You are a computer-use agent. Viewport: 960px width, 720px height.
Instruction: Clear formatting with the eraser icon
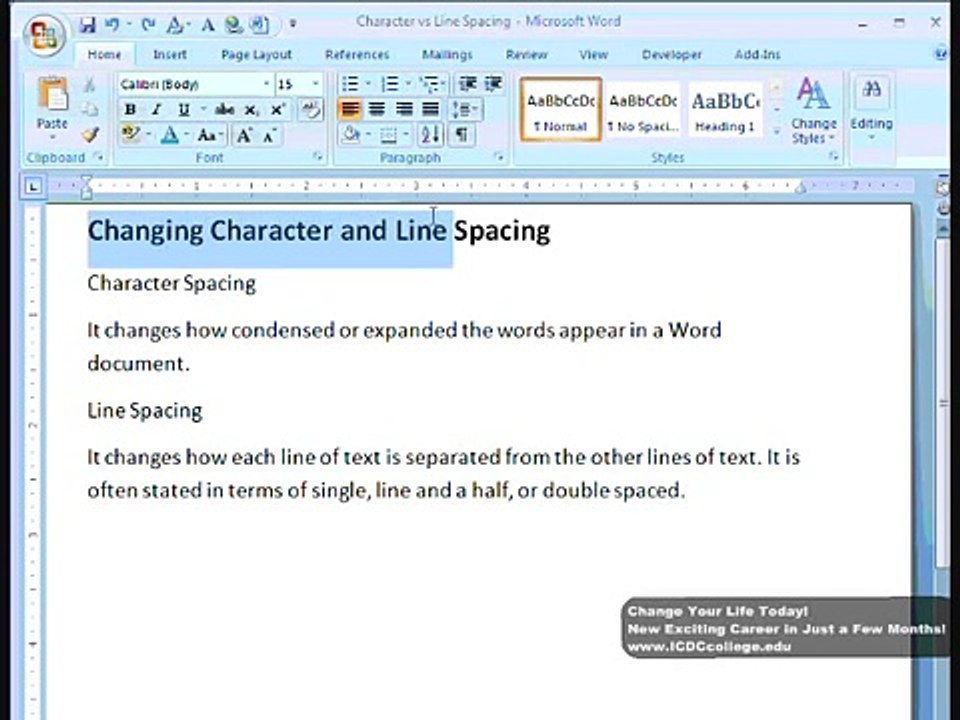click(310, 110)
